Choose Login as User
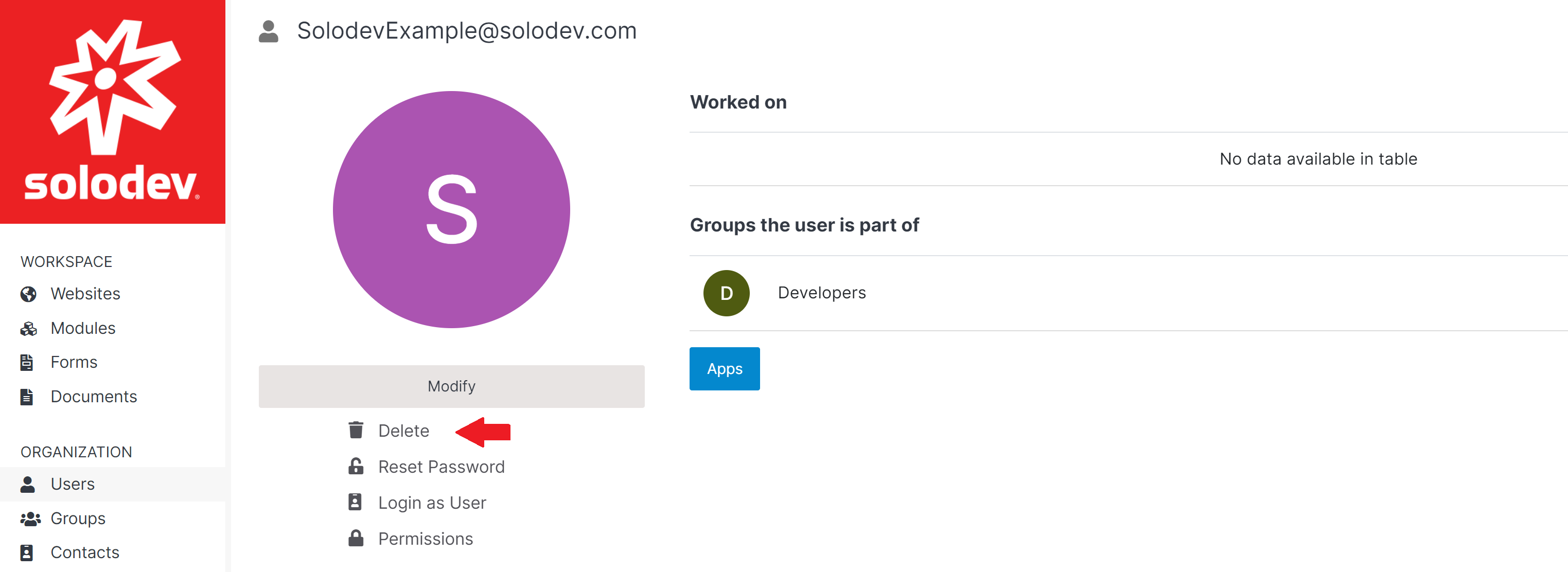The image size is (1568, 572). point(432,503)
